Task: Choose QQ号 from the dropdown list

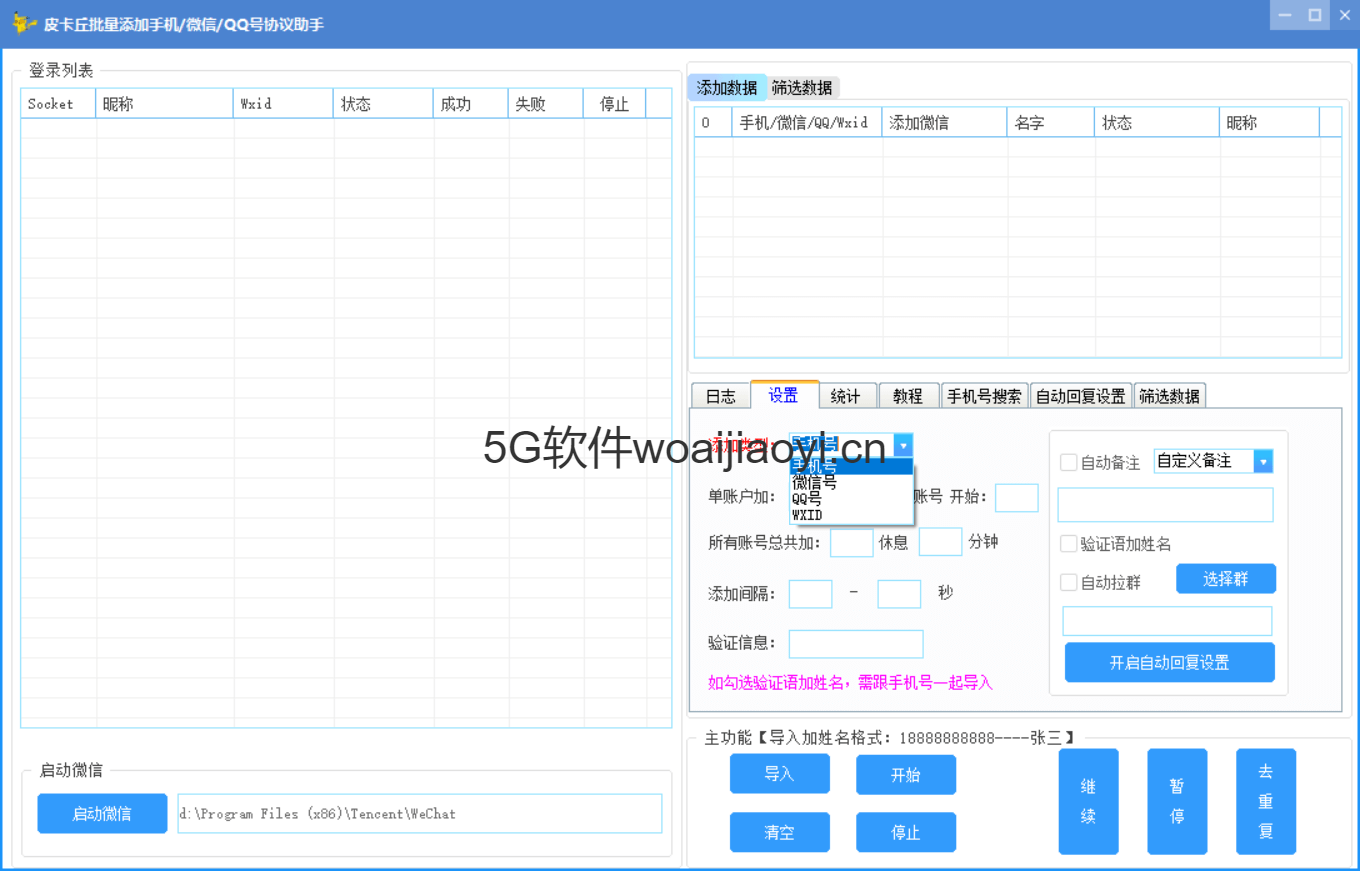Action: pos(851,498)
